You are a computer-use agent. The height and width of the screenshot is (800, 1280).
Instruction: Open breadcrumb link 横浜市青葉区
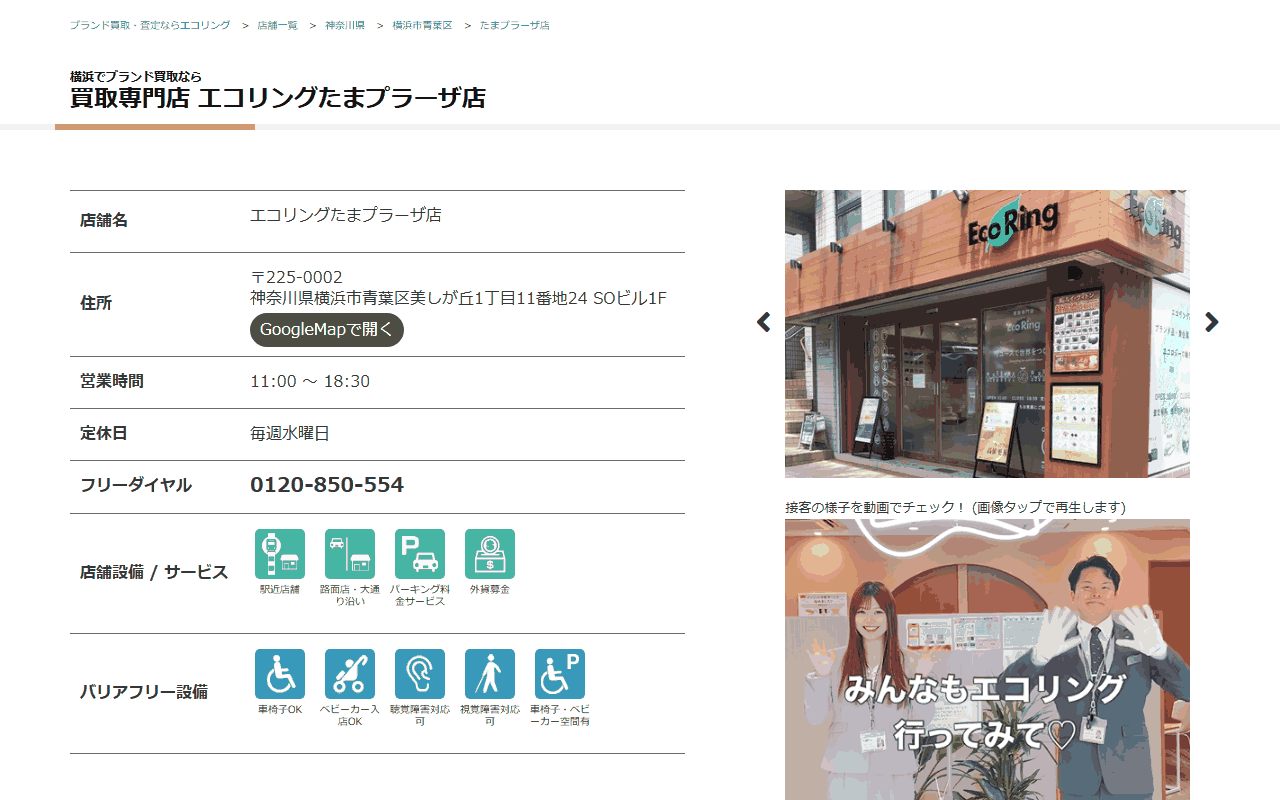(x=422, y=25)
